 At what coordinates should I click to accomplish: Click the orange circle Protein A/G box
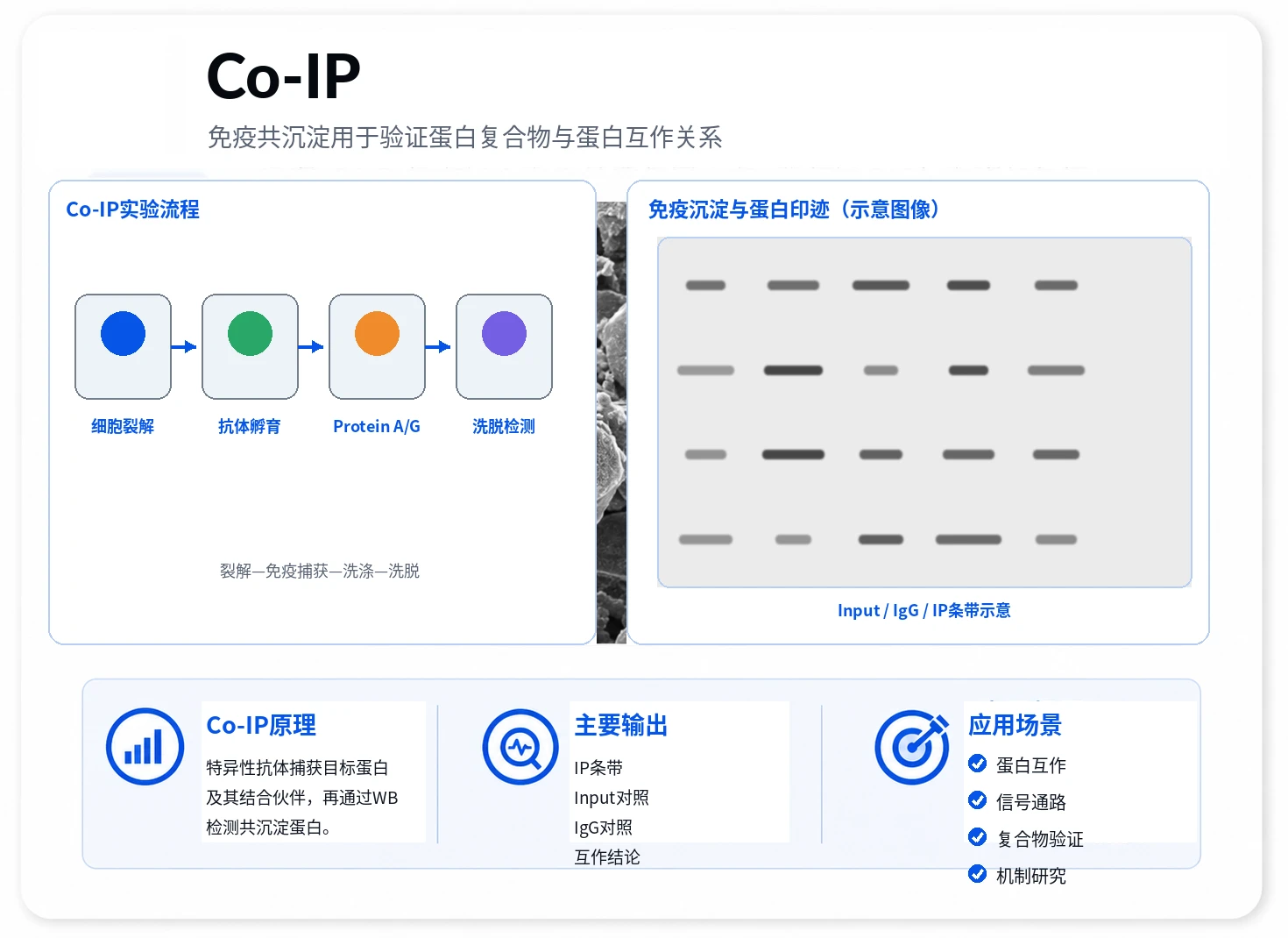(x=377, y=346)
